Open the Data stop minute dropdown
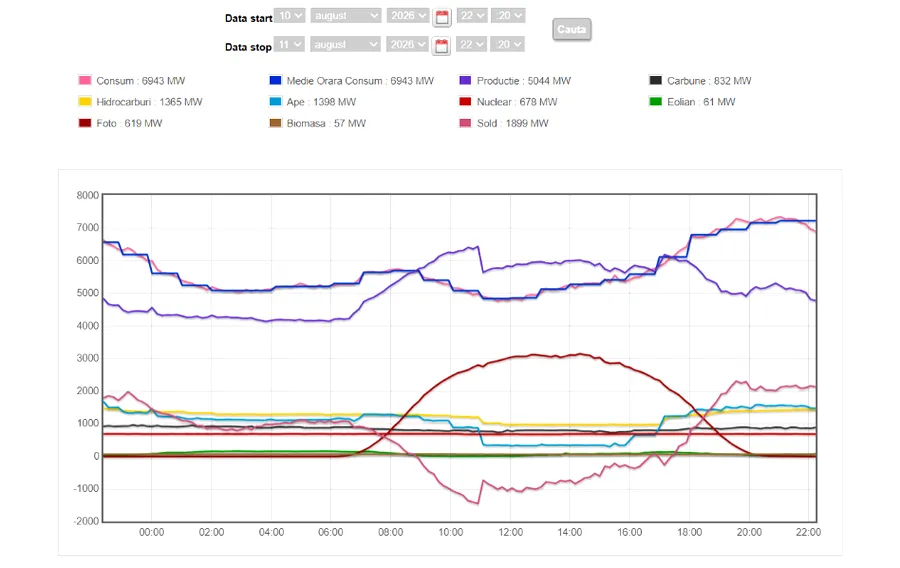900x568 pixels. pos(507,44)
